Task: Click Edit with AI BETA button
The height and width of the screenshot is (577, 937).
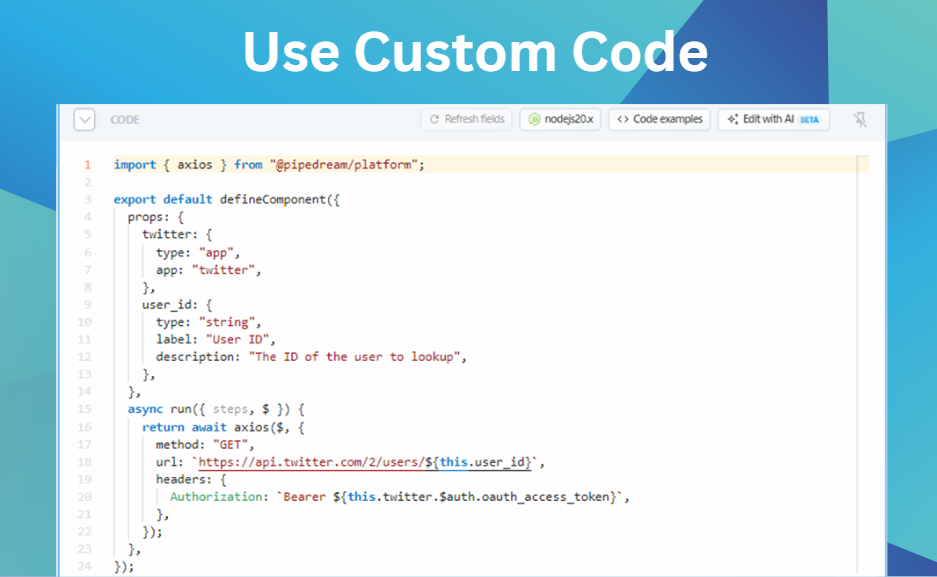Action: pos(773,119)
